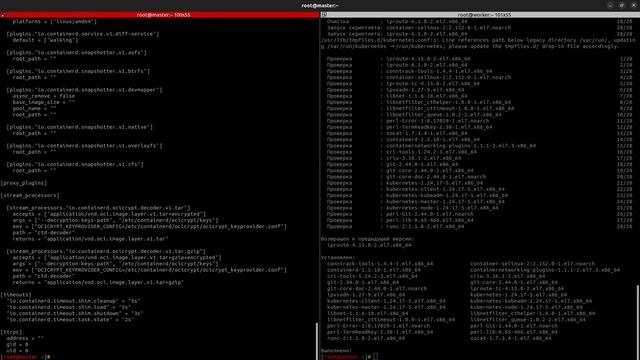Open the terminal group icon in master pane titlebar
Image resolution: width=640 pixels, height=360 pixels.
point(3,15)
